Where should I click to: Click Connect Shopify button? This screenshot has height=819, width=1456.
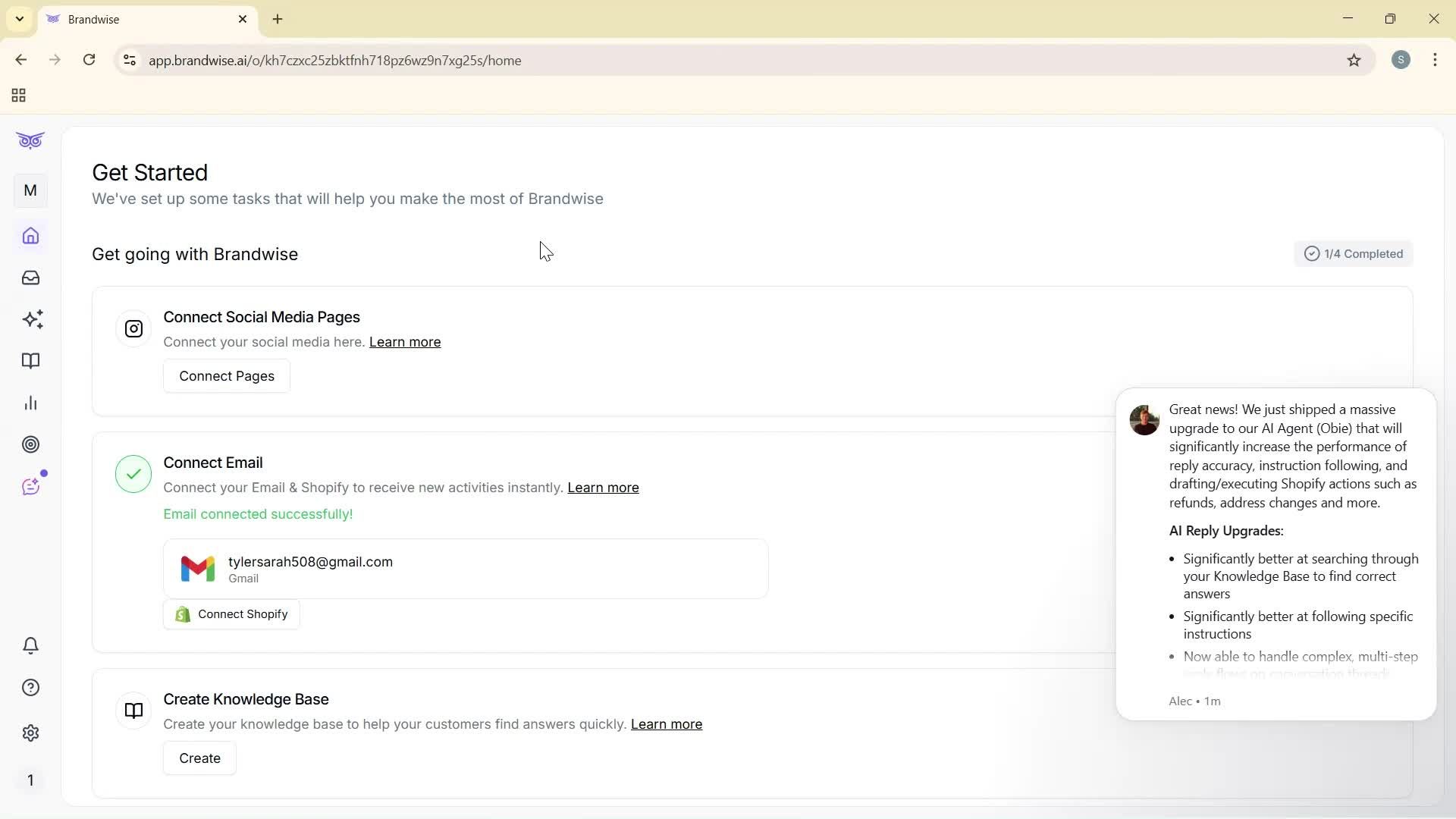tap(231, 613)
